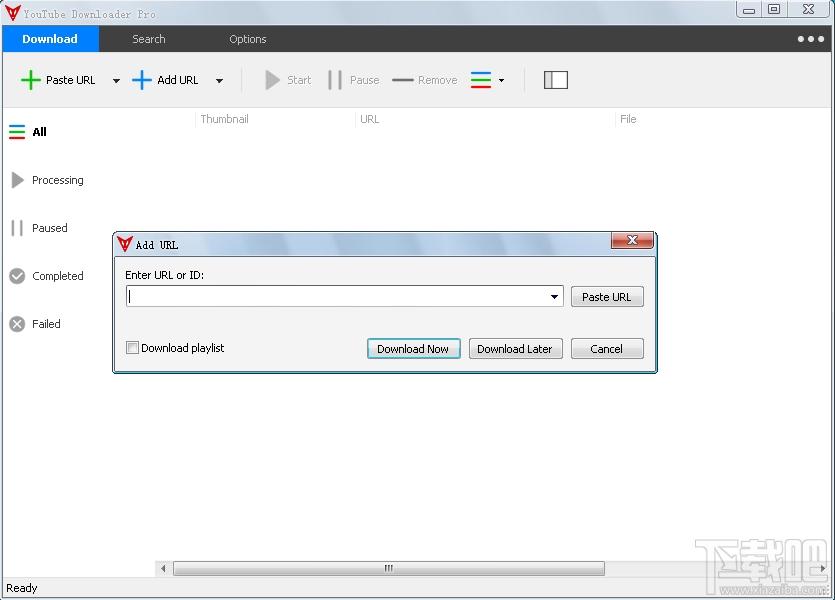Click the Download Later button
Viewport: 835px width, 600px height.
515,349
